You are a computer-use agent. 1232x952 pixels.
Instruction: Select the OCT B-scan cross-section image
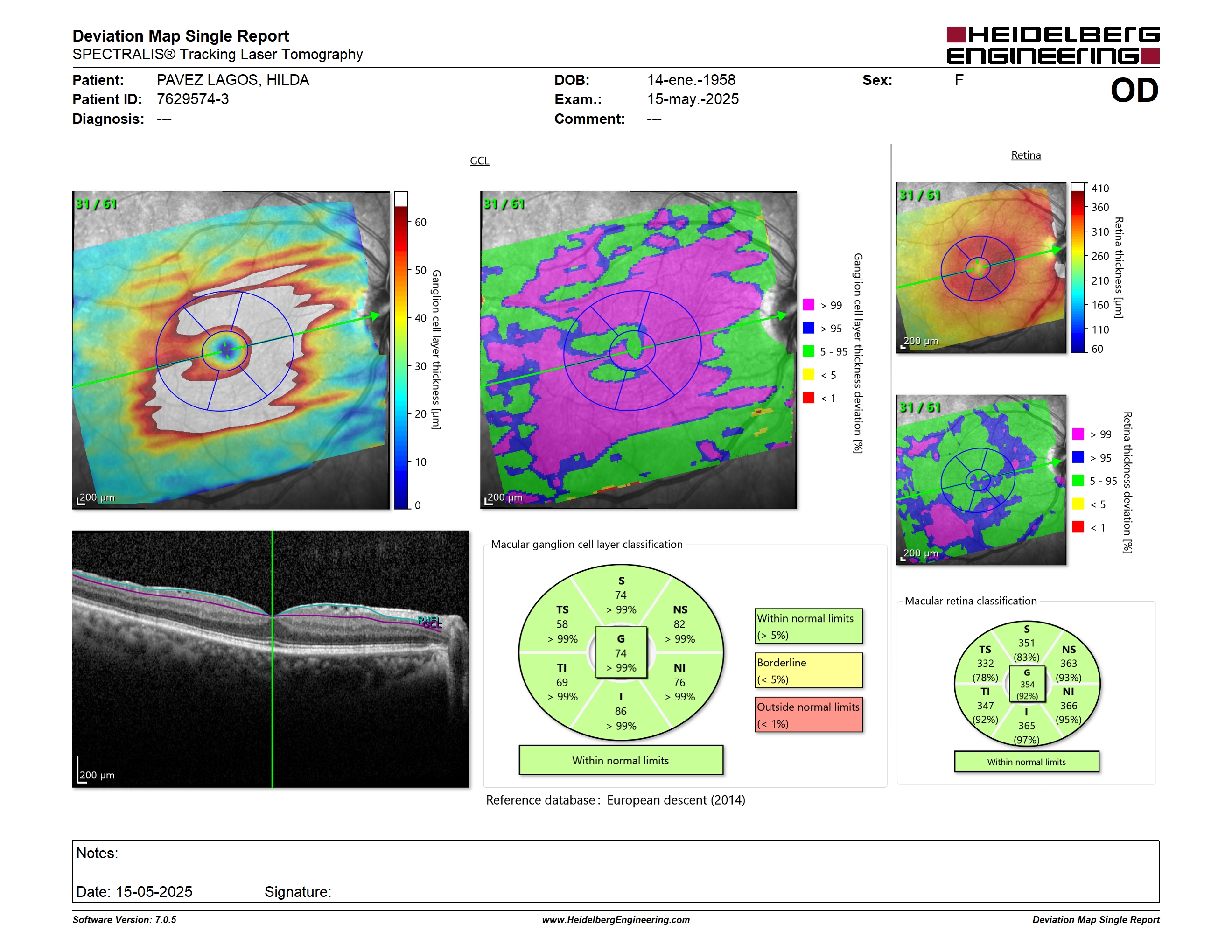(x=271, y=659)
